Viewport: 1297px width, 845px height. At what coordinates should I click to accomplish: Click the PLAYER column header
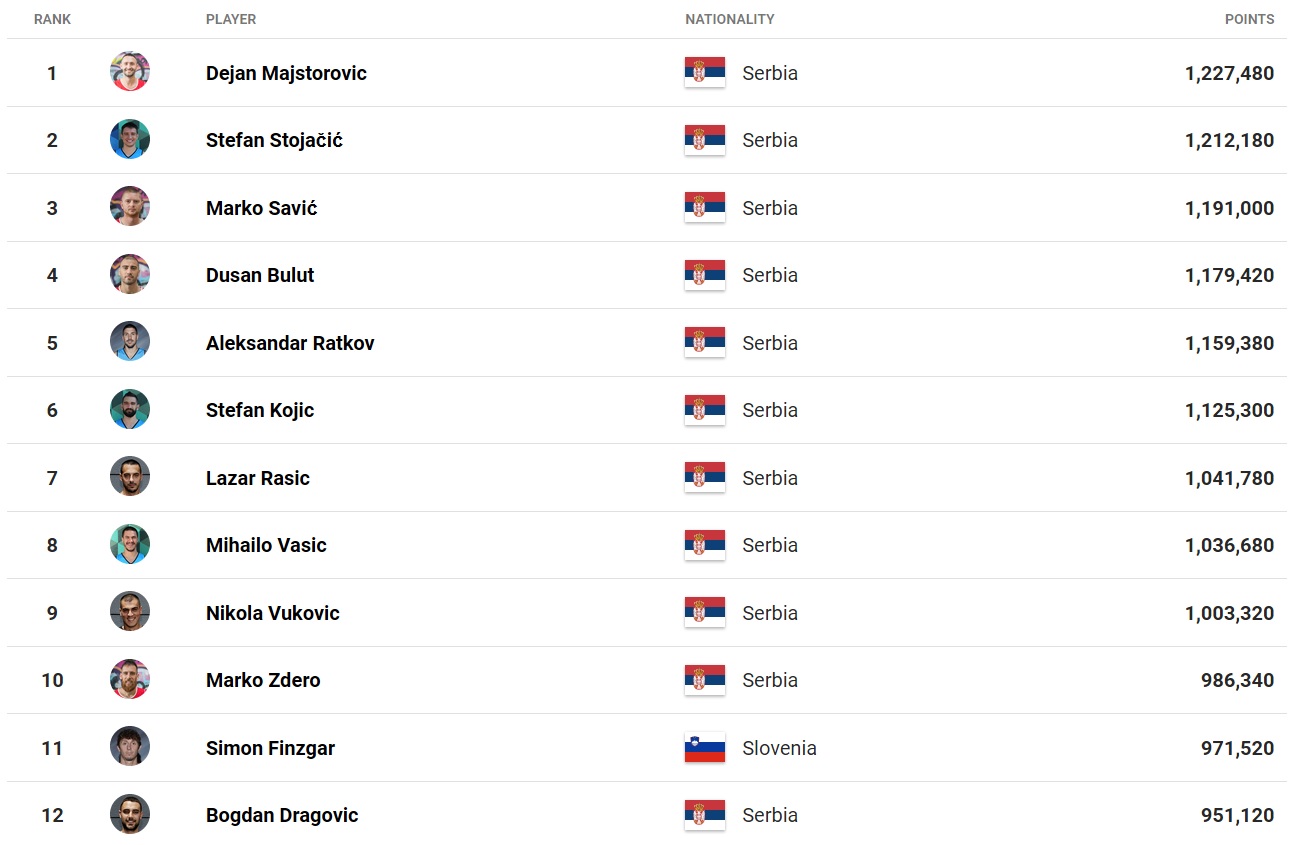pos(231,19)
